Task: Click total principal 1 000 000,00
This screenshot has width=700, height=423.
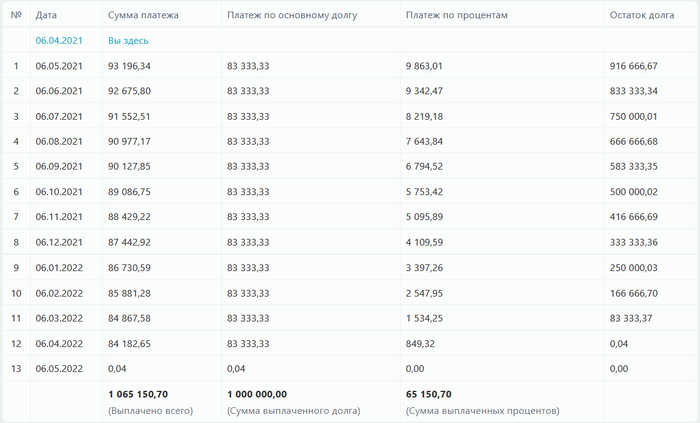Action: (257, 394)
